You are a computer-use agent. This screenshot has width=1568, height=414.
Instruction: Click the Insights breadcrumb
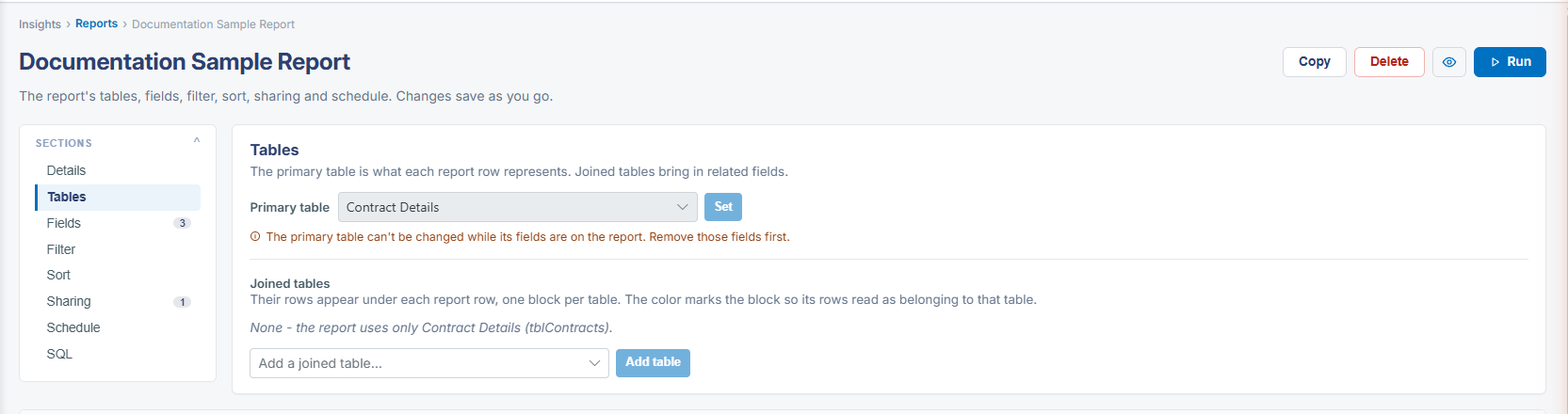click(40, 24)
